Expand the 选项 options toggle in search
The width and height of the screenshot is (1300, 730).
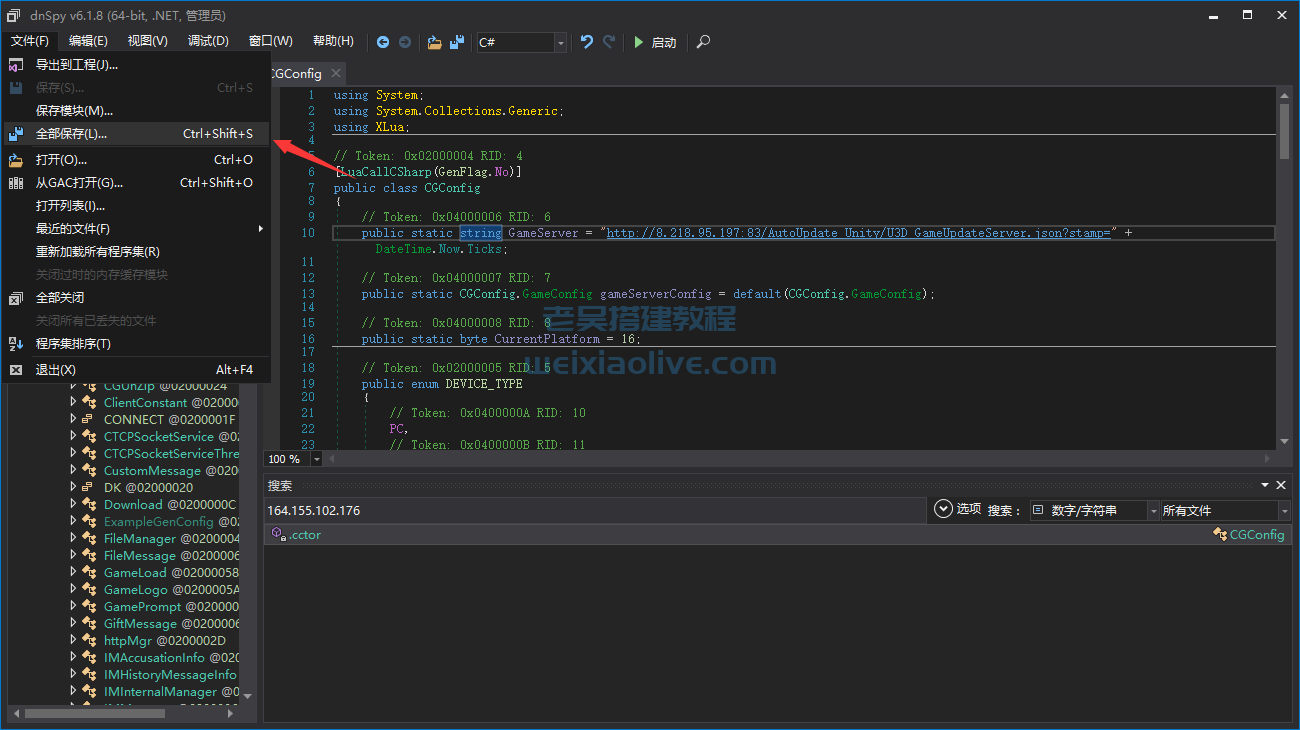[x=942, y=509]
